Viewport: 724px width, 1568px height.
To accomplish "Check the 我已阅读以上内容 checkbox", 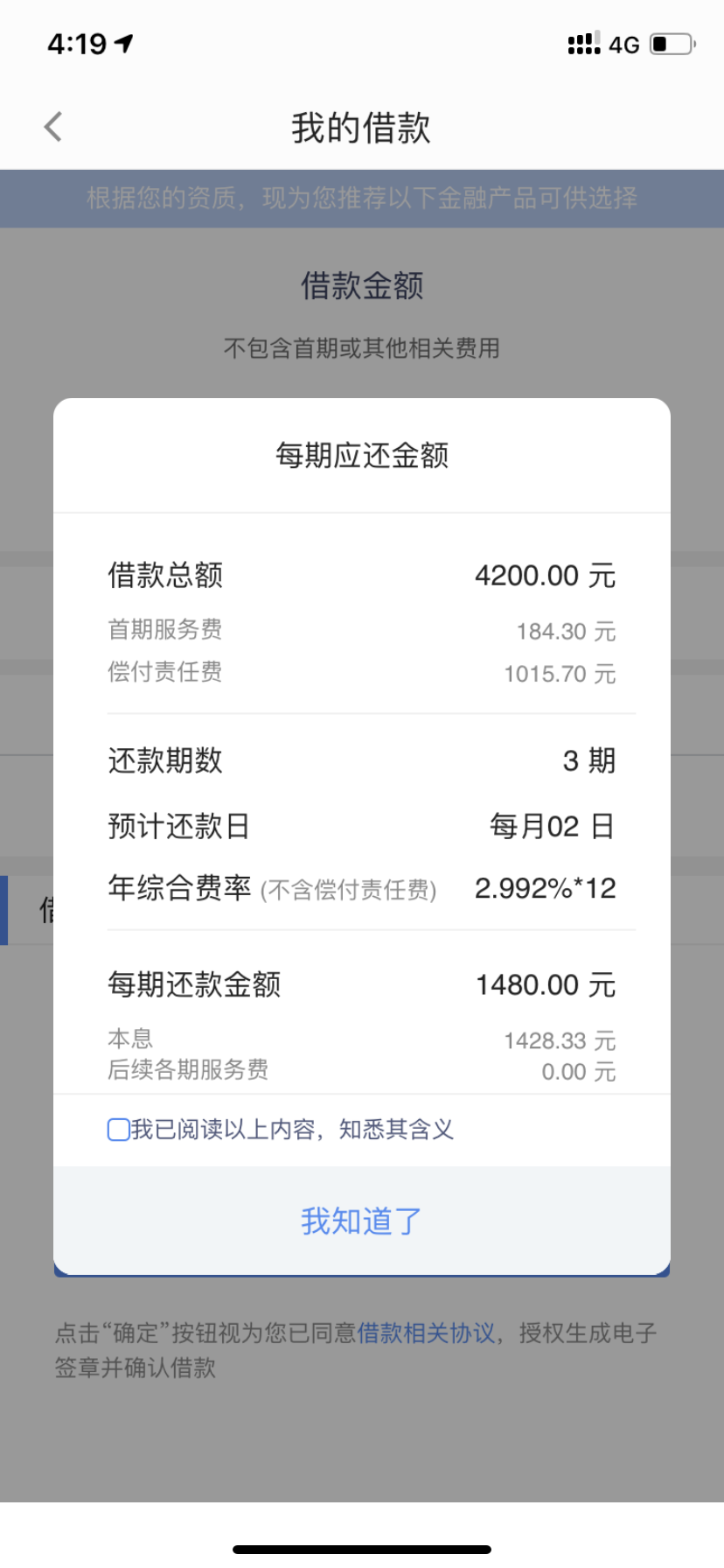I will pos(118,1130).
